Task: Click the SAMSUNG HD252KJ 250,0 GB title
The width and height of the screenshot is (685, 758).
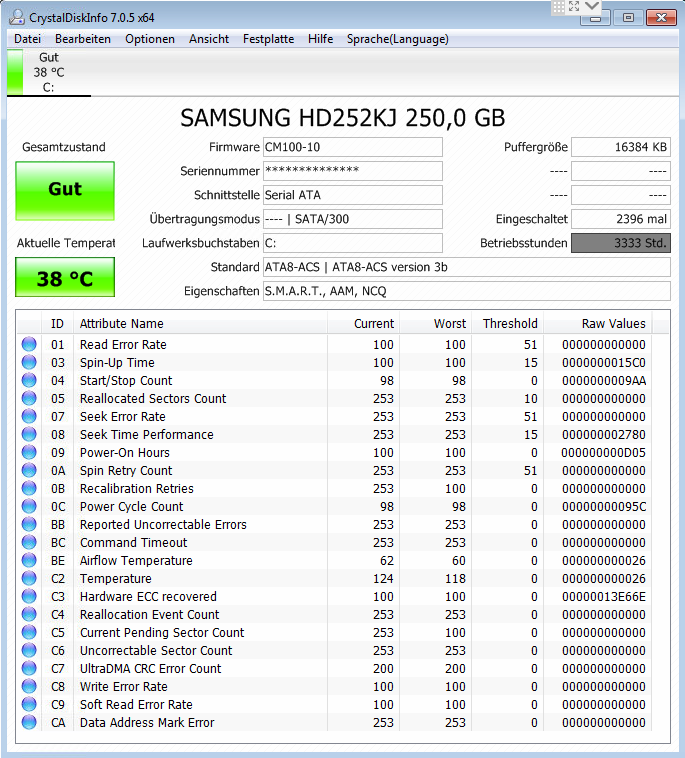Action: pyautogui.click(x=343, y=118)
